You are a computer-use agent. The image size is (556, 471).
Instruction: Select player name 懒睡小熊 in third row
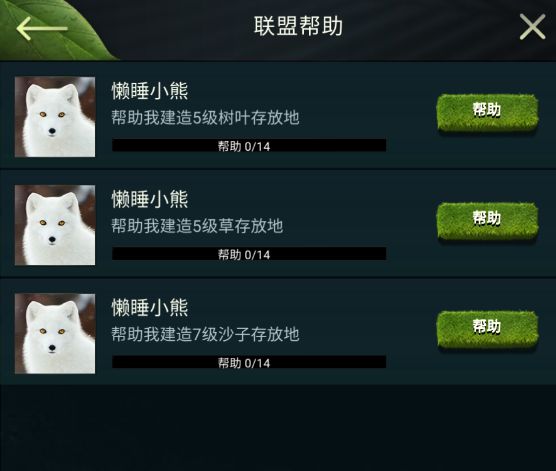click(x=150, y=307)
